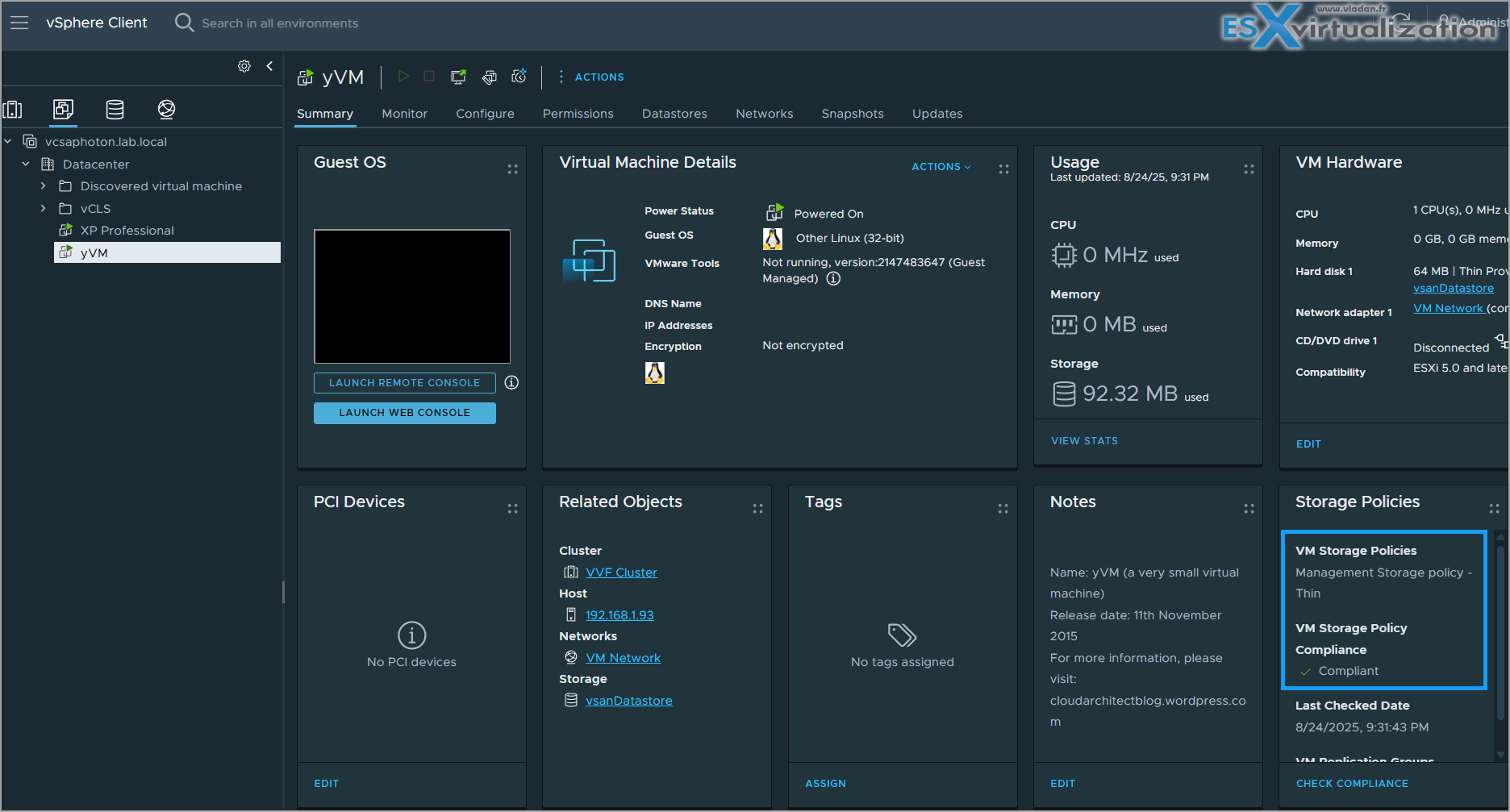Open the Snapshots tab

853,114
